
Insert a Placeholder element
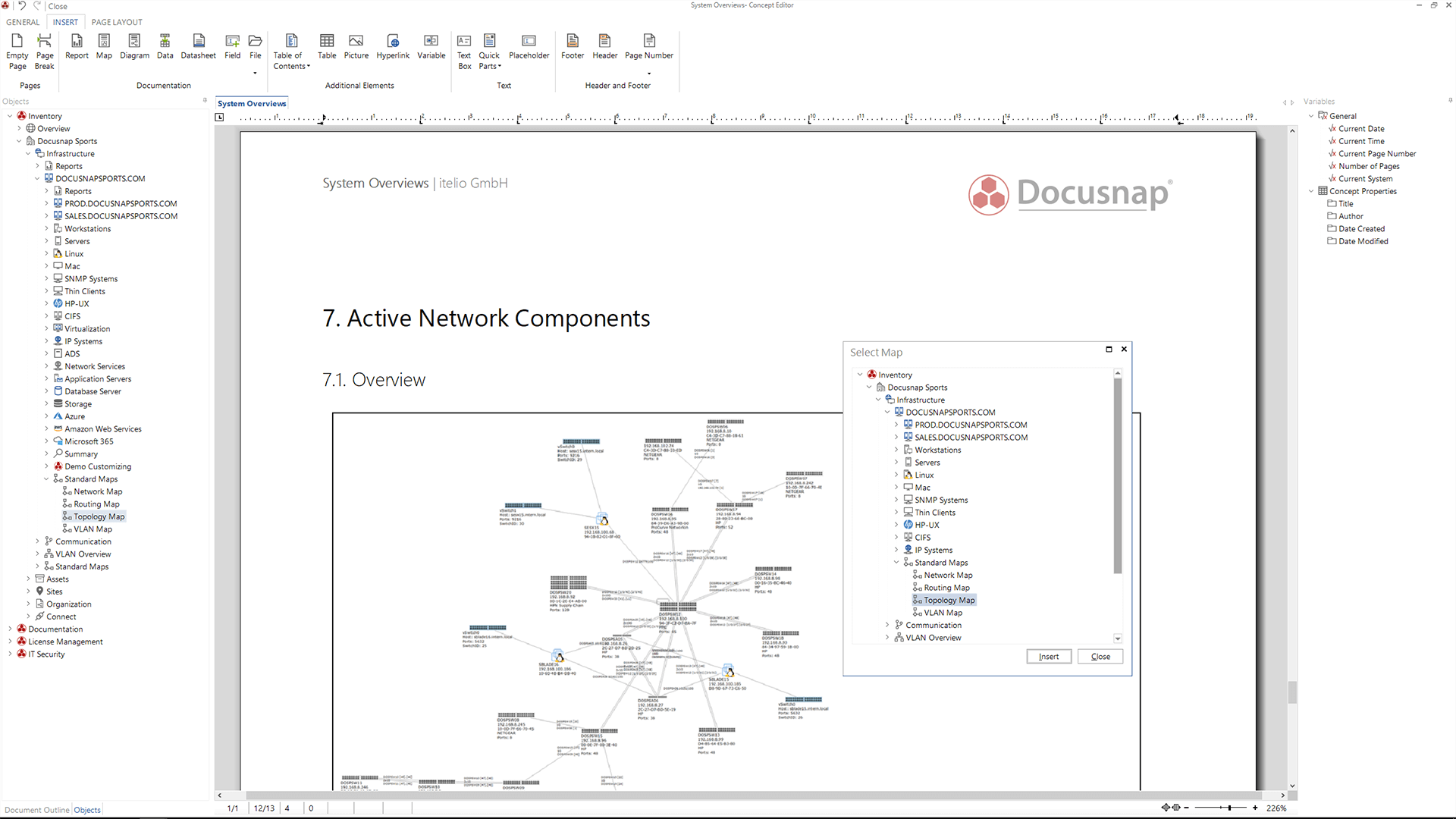(529, 49)
